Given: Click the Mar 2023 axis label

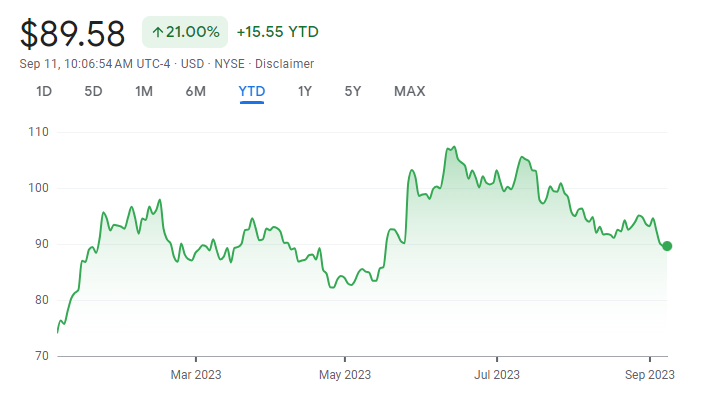Looking at the screenshot, I should [196, 375].
